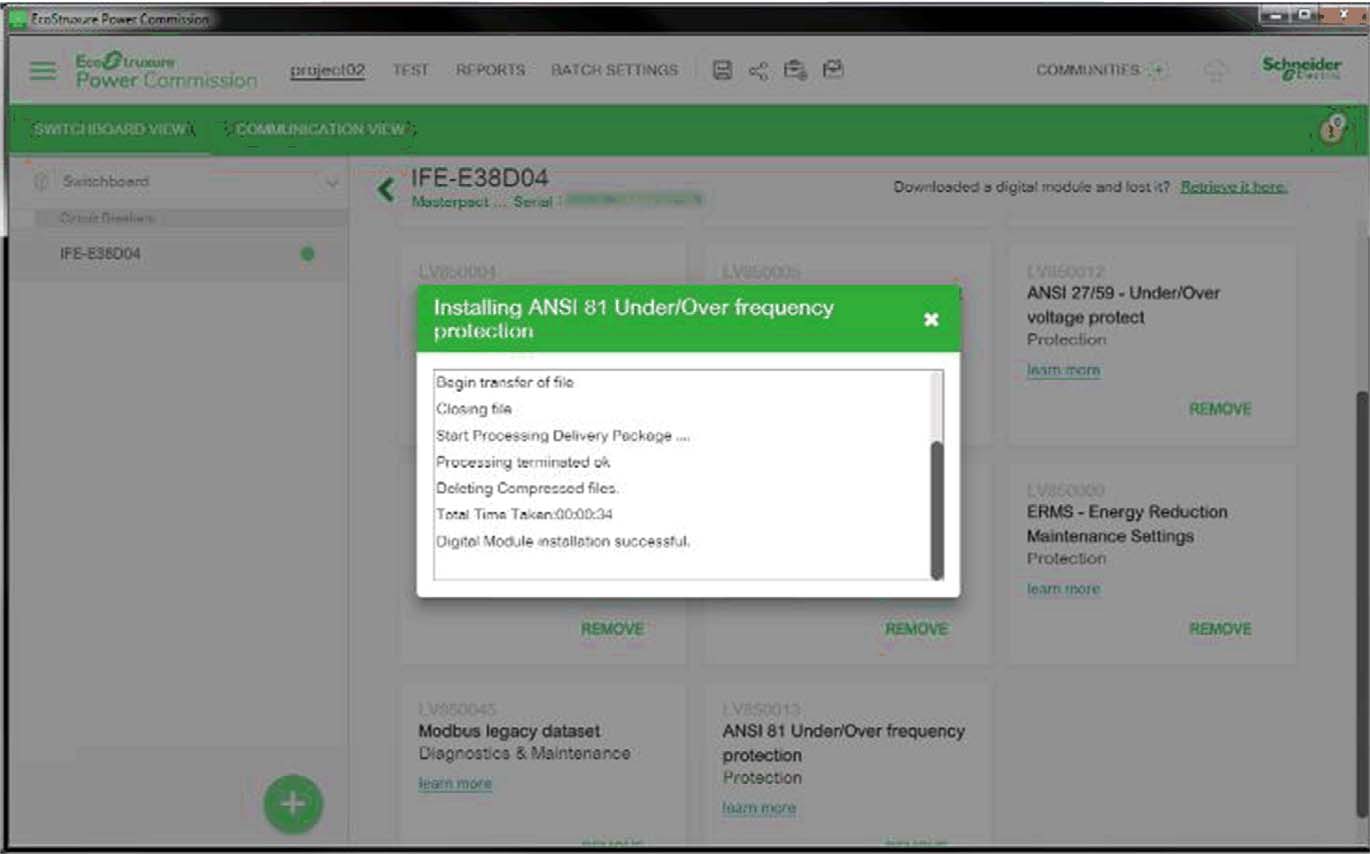The image size is (1370, 854).
Task: Click learn more under ANSI 81 card
Action: [759, 808]
